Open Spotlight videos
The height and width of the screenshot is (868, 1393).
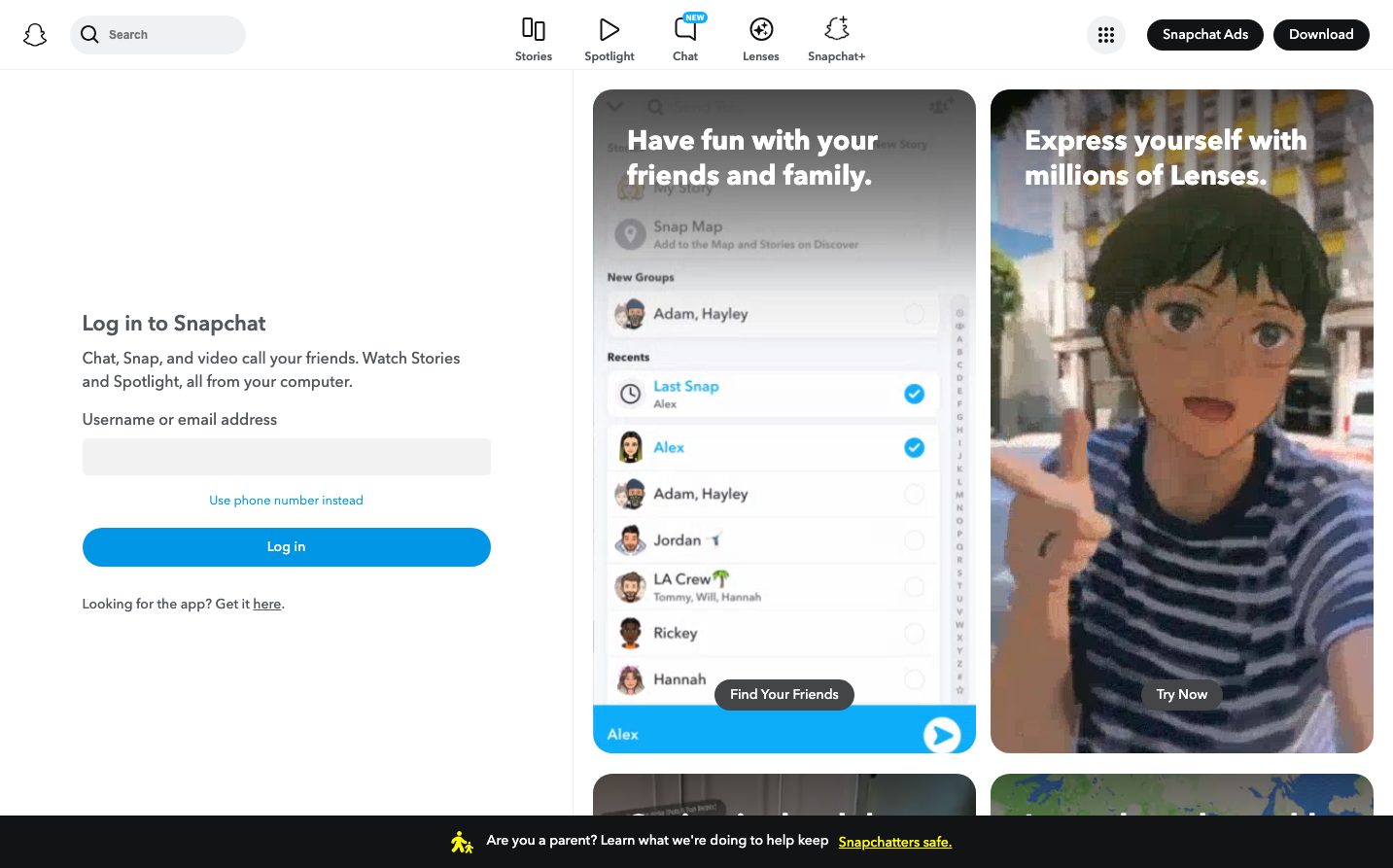pos(609,39)
